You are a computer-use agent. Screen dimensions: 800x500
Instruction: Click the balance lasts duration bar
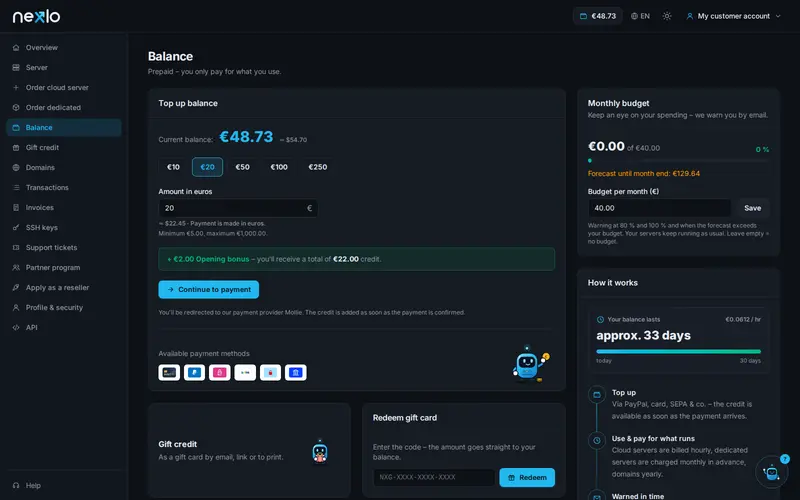(679, 352)
